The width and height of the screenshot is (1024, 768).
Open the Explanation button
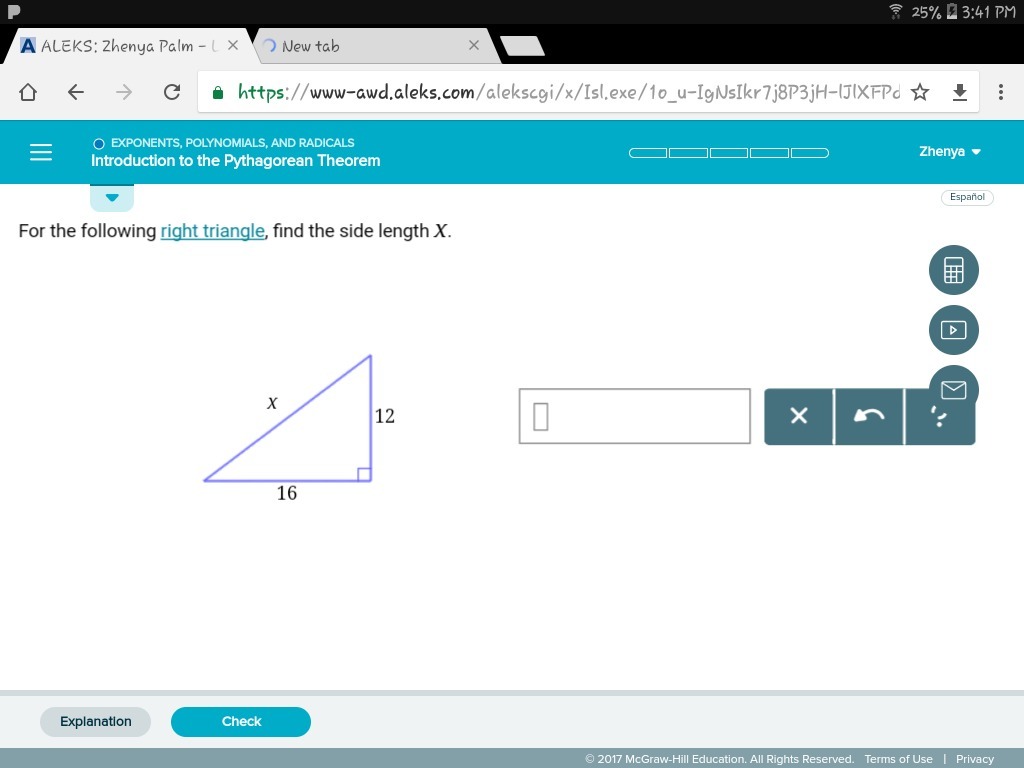[x=95, y=722]
